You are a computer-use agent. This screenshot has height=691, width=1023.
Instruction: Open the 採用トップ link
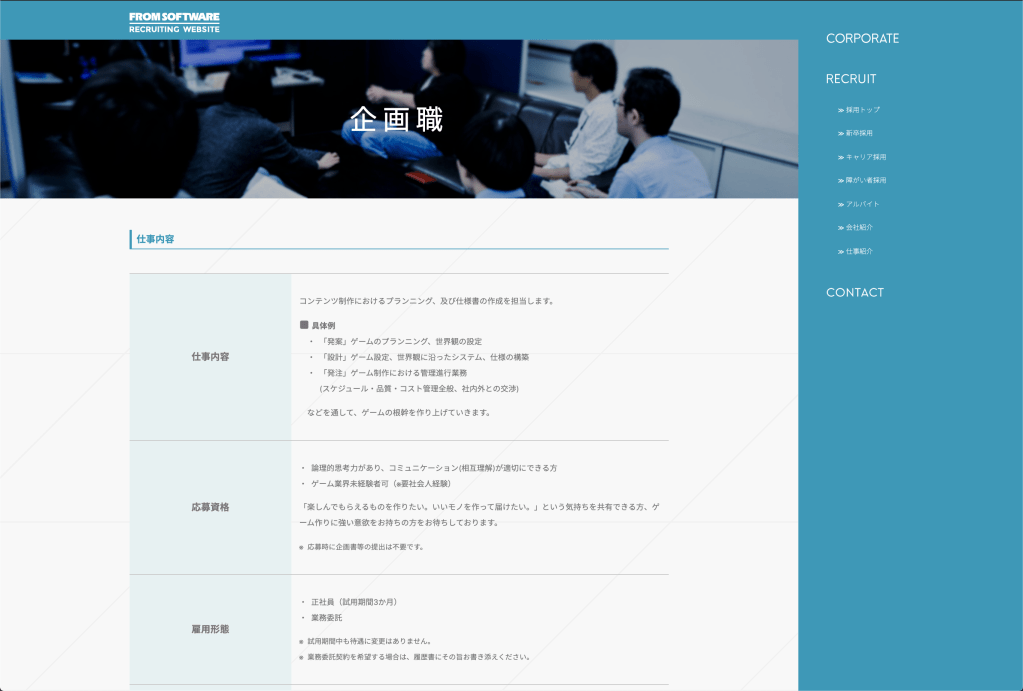[x=859, y=110]
